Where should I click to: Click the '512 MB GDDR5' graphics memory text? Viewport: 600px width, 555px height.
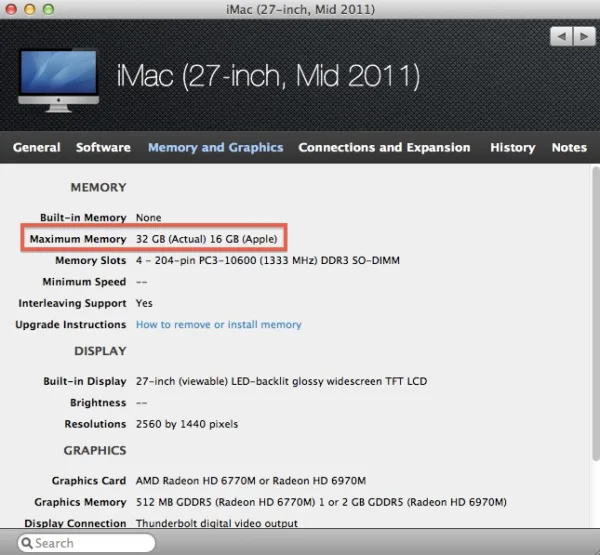321,502
